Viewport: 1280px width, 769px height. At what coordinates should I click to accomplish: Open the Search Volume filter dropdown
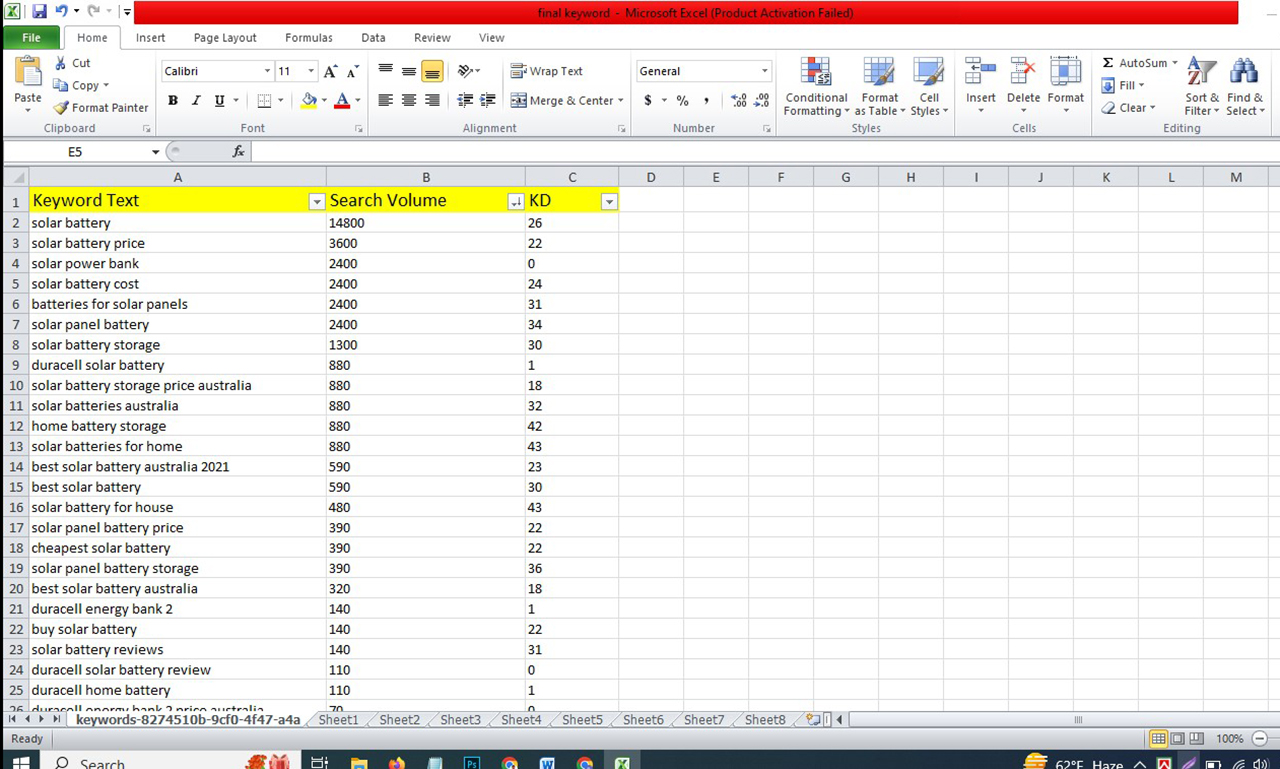[516, 201]
